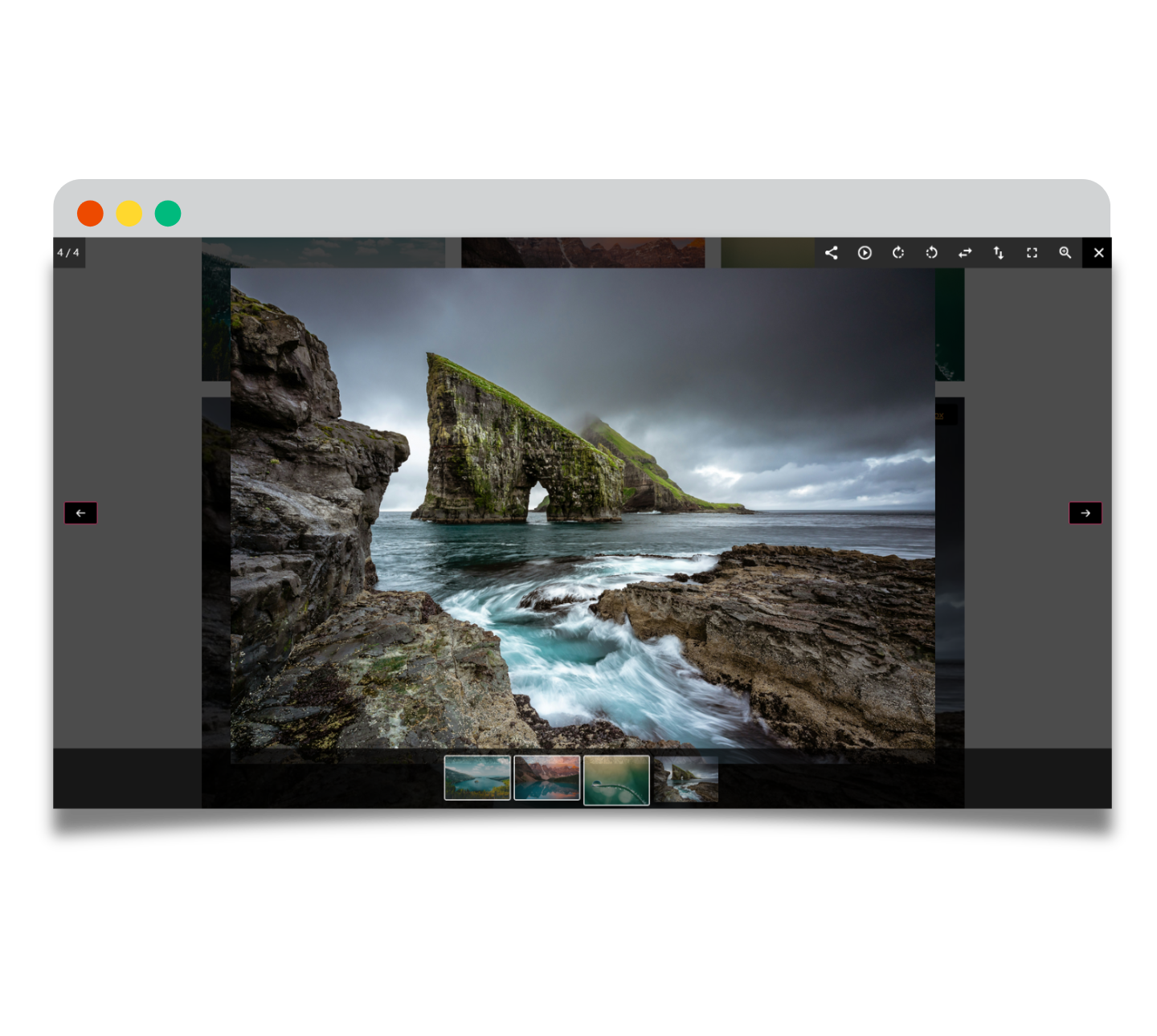Start the autoplay slideshow
Image resolution: width=1157 pixels, height=1036 pixels.
(x=865, y=253)
